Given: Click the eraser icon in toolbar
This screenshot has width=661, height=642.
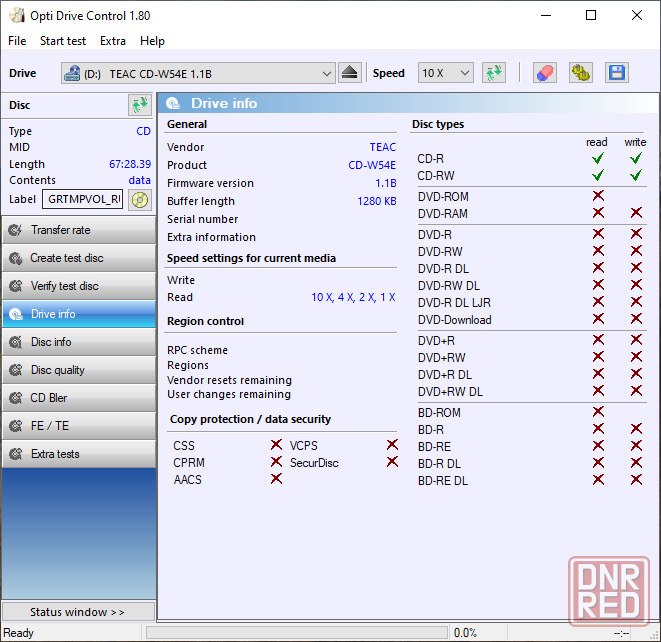Looking at the screenshot, I should (544, 73).
